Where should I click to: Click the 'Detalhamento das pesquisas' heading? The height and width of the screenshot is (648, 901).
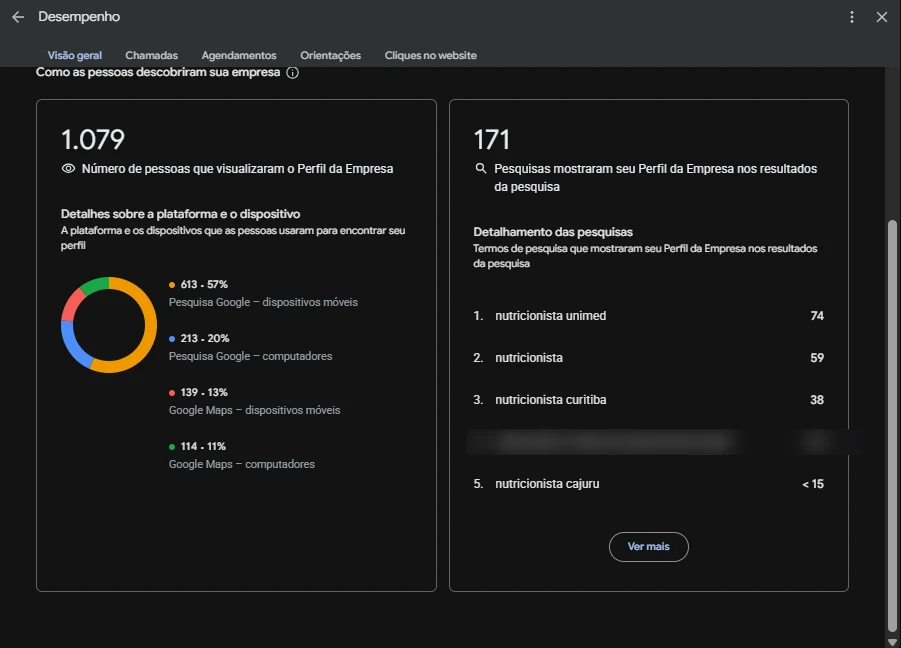(553, 232)
